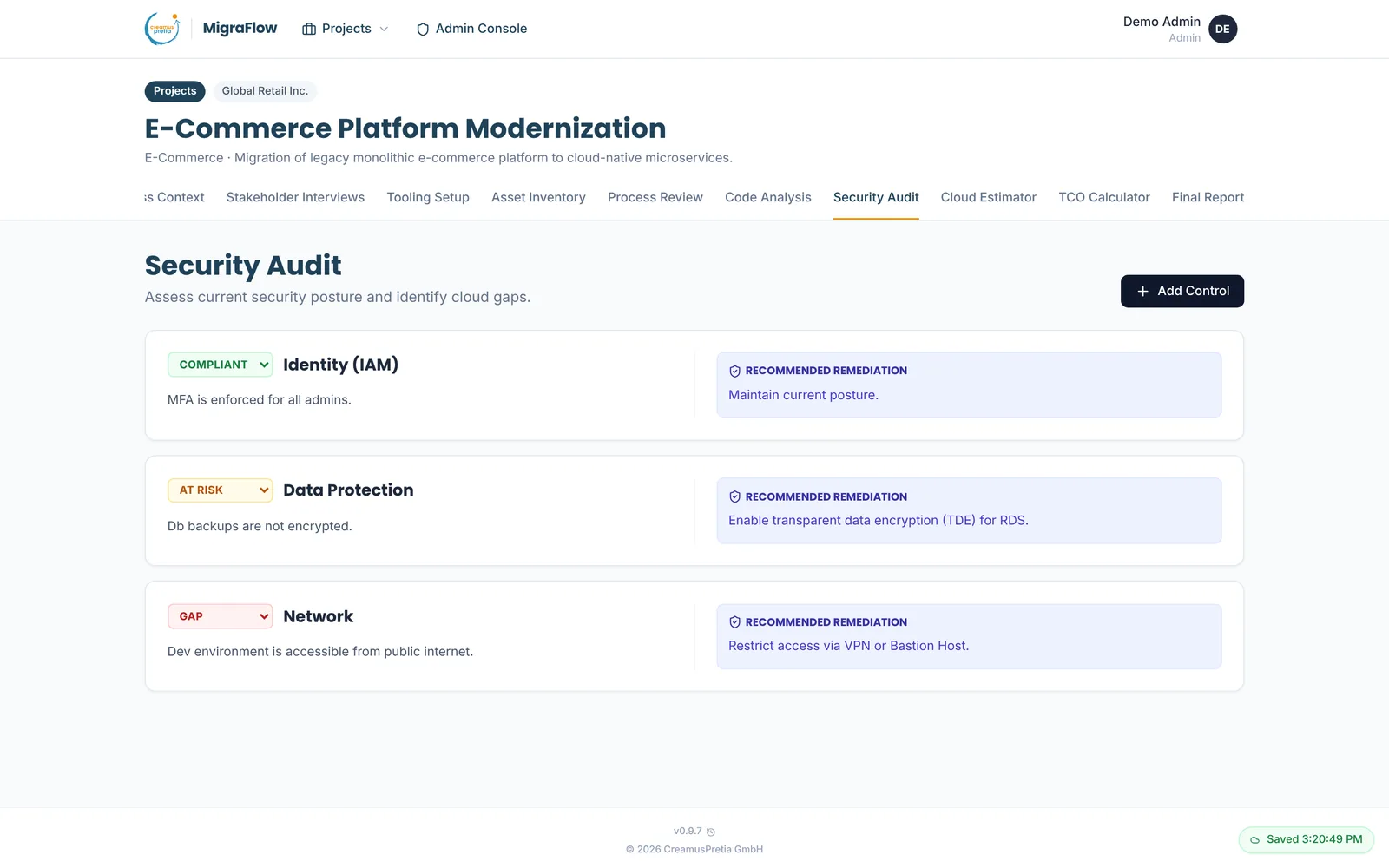Open the Asset Inventory tab

[538, 197]
